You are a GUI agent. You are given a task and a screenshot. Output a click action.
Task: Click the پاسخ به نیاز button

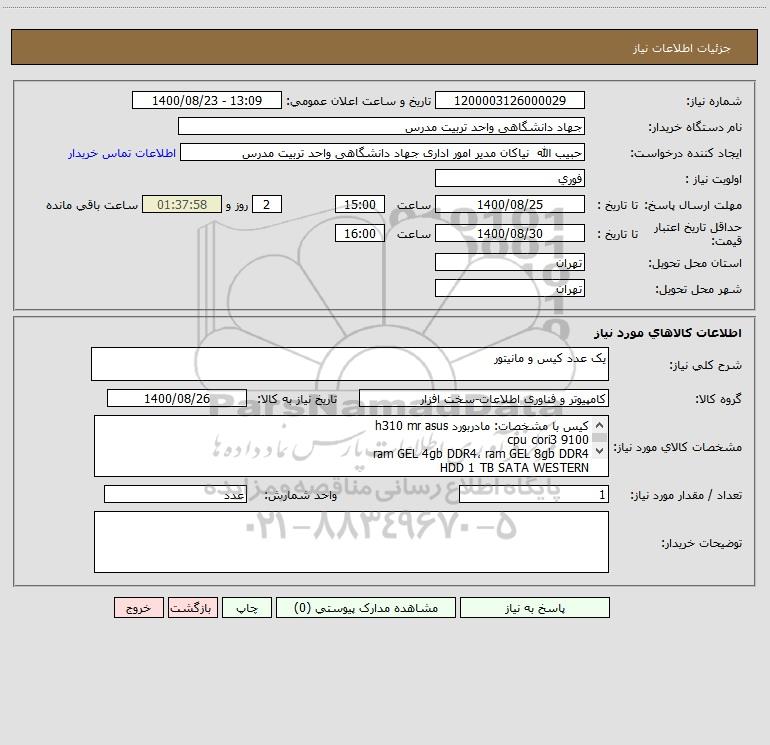(x=534, y=607)
